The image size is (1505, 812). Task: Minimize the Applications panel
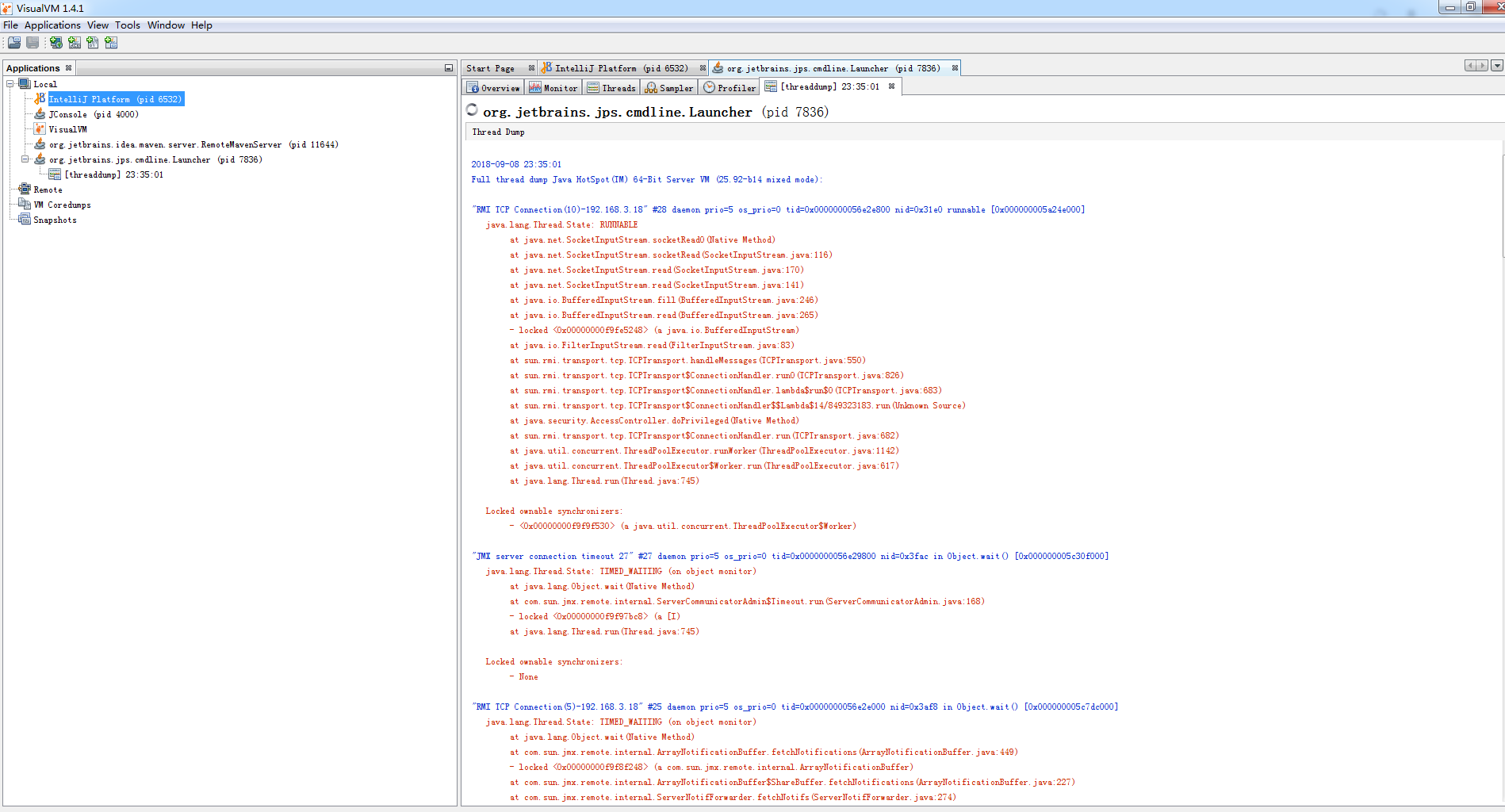(x=448, y=68)
